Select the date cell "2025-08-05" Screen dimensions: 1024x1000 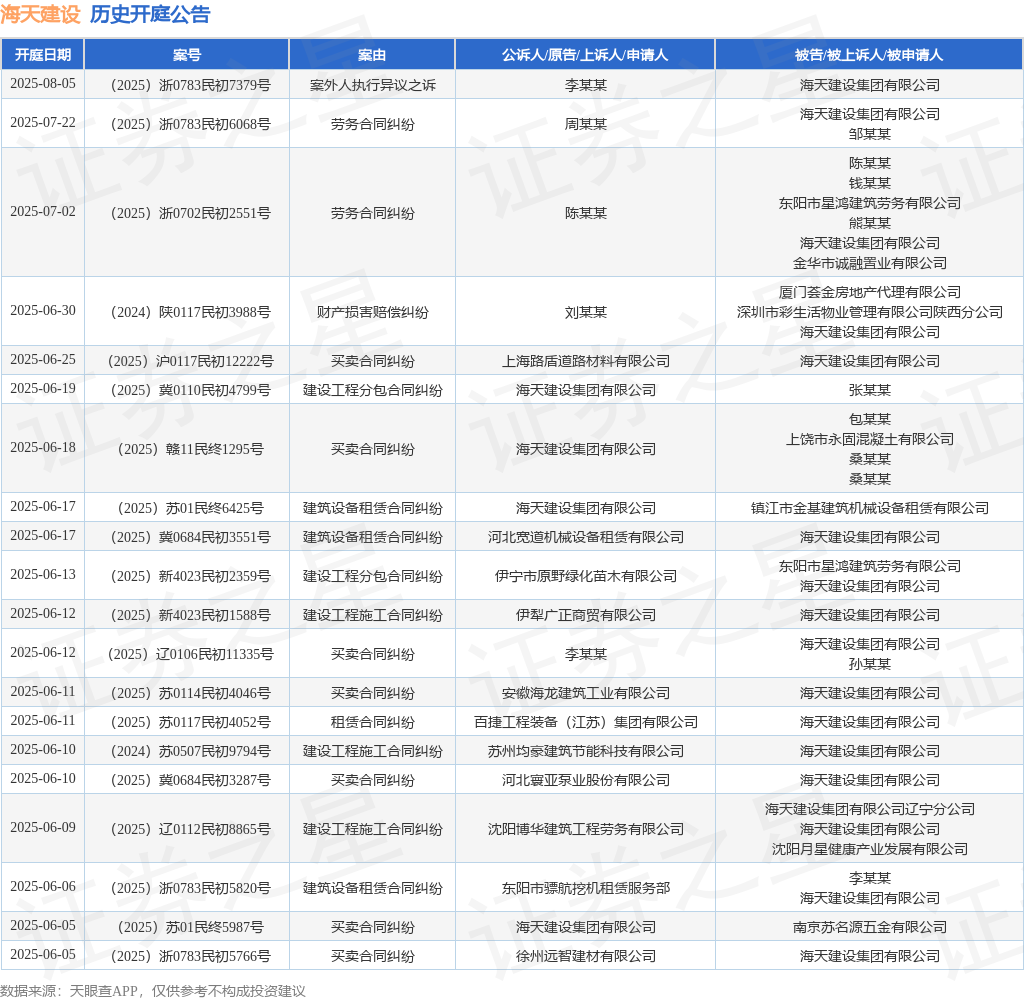(x=42, y=84)
